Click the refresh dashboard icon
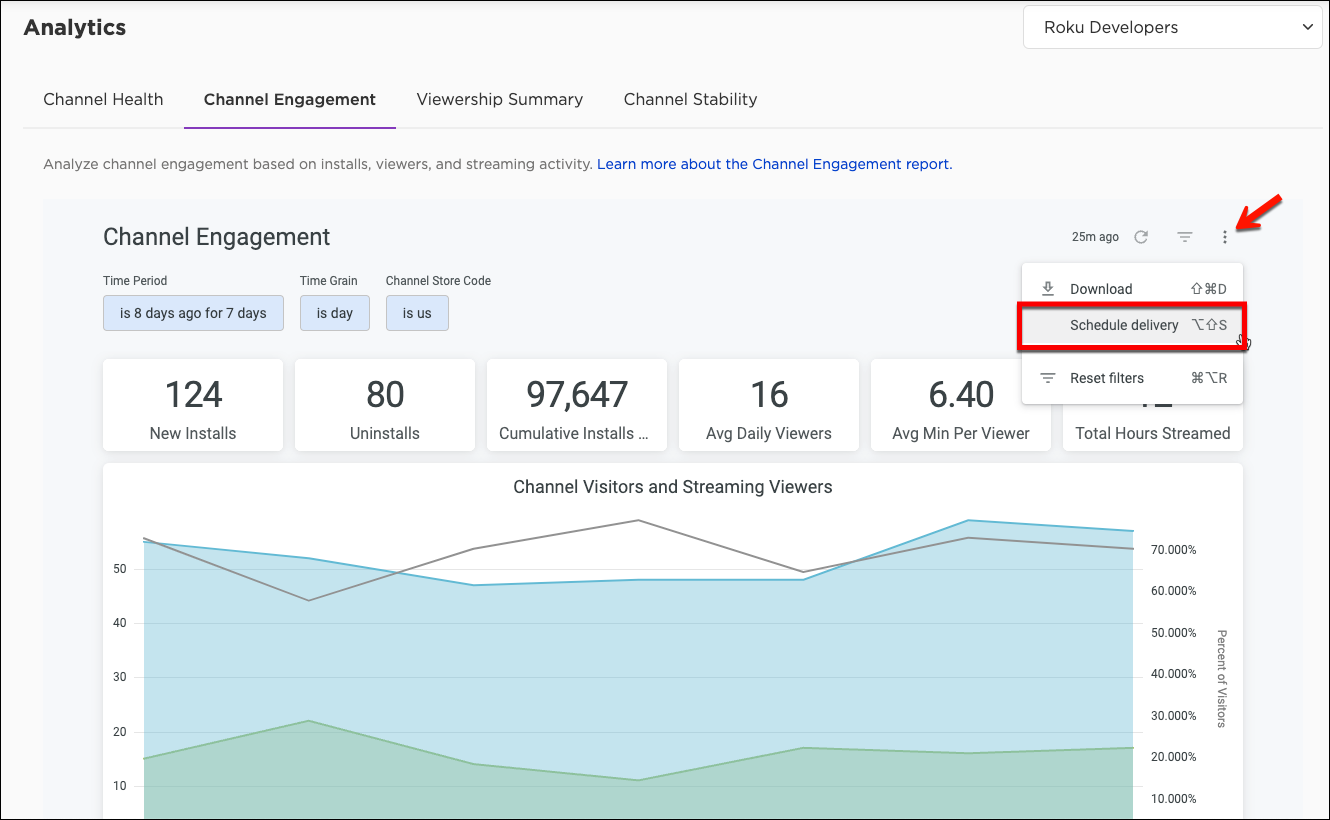Screen dimensions: 1330x820 (x=1141, y=237)
